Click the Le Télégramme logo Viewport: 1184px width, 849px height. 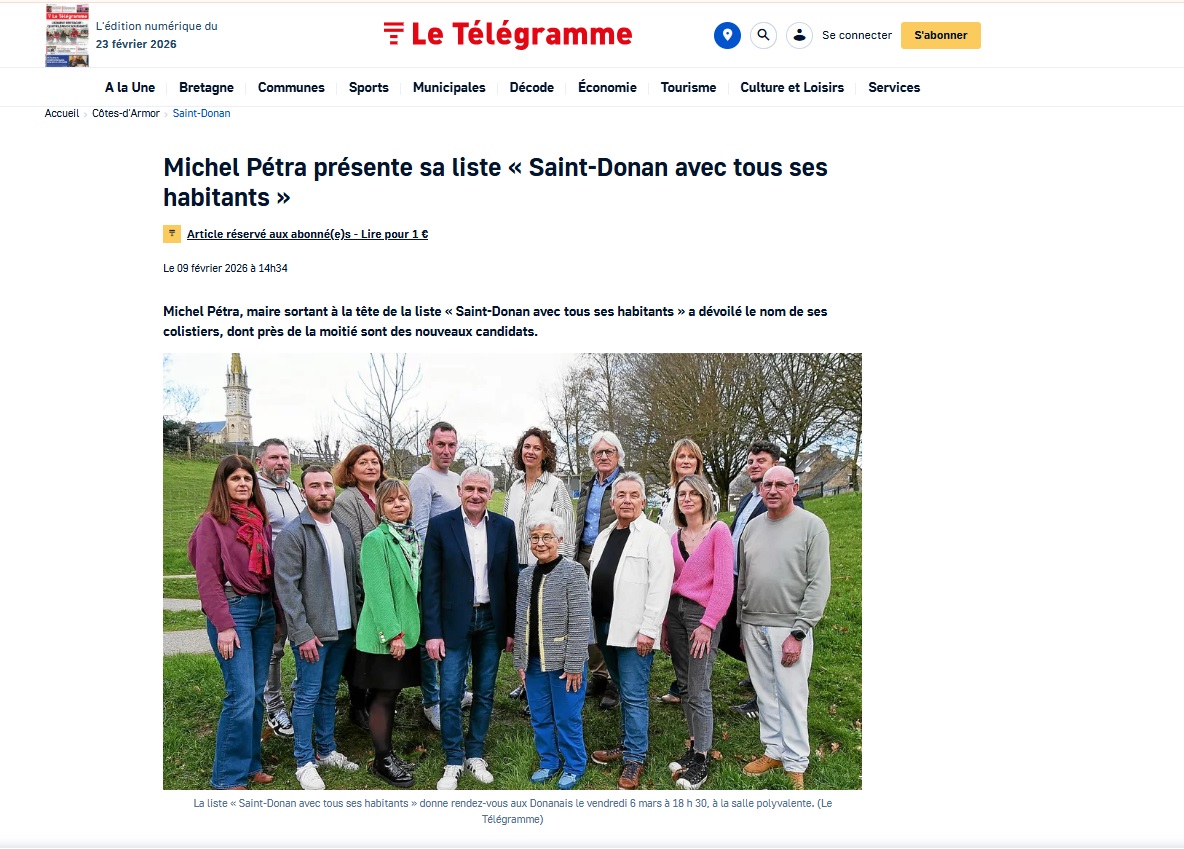(507, 34)
